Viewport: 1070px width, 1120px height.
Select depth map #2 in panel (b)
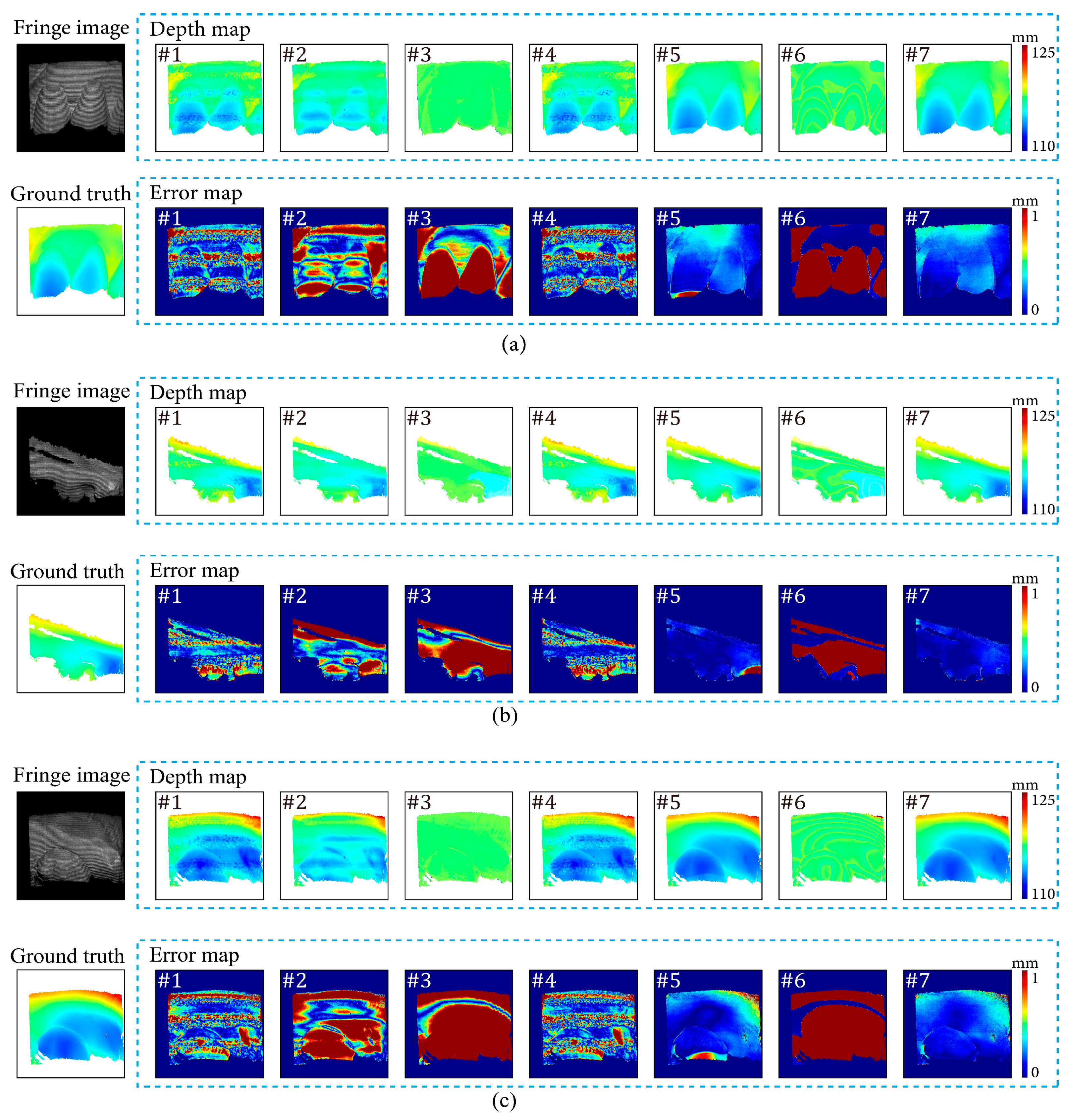coord(334,461)
